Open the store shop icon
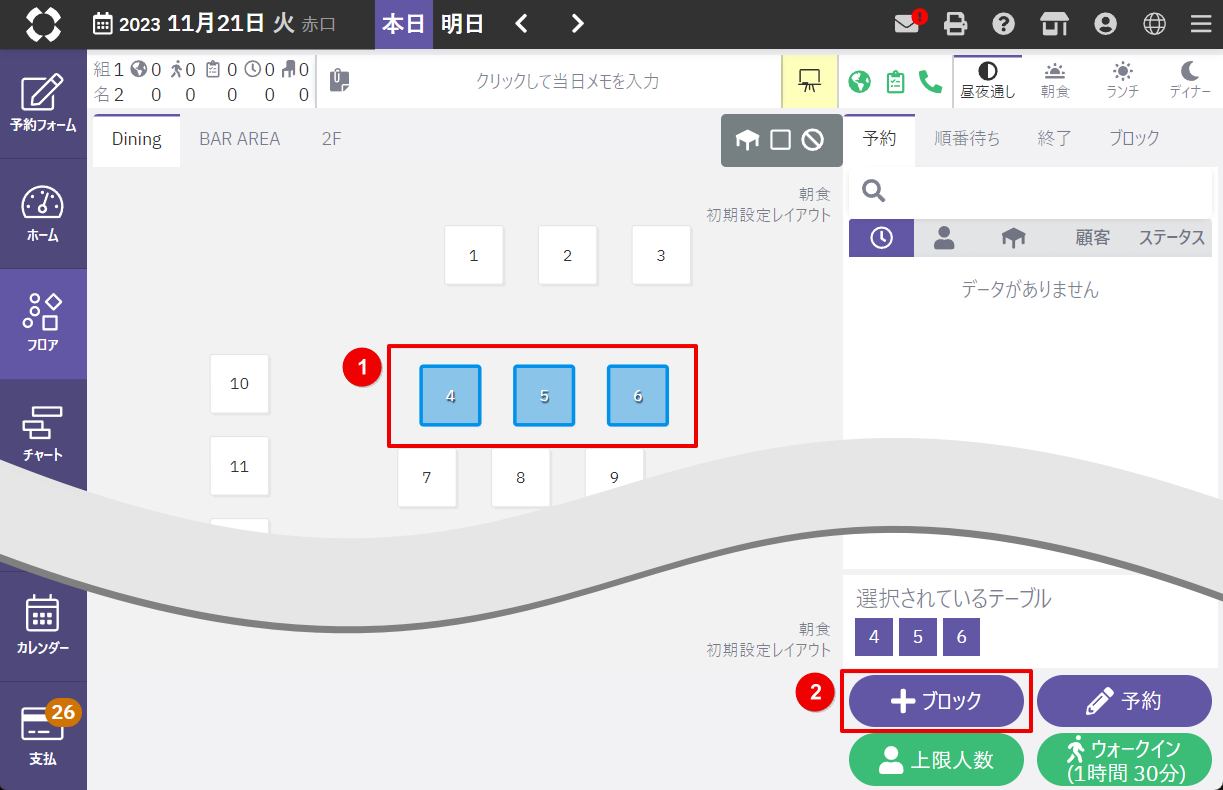The width and height of the screenshot is (1223, 790). tap(1054, 24)
